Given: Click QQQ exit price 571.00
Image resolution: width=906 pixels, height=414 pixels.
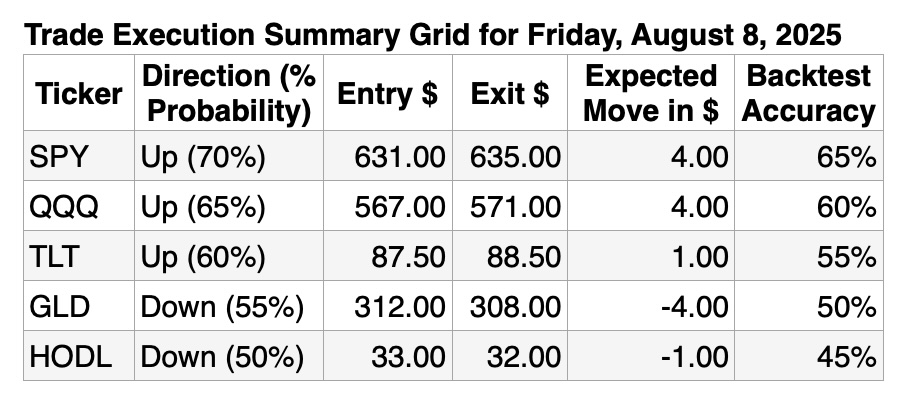Looking at the screenshot, I should tap(510, 206).
